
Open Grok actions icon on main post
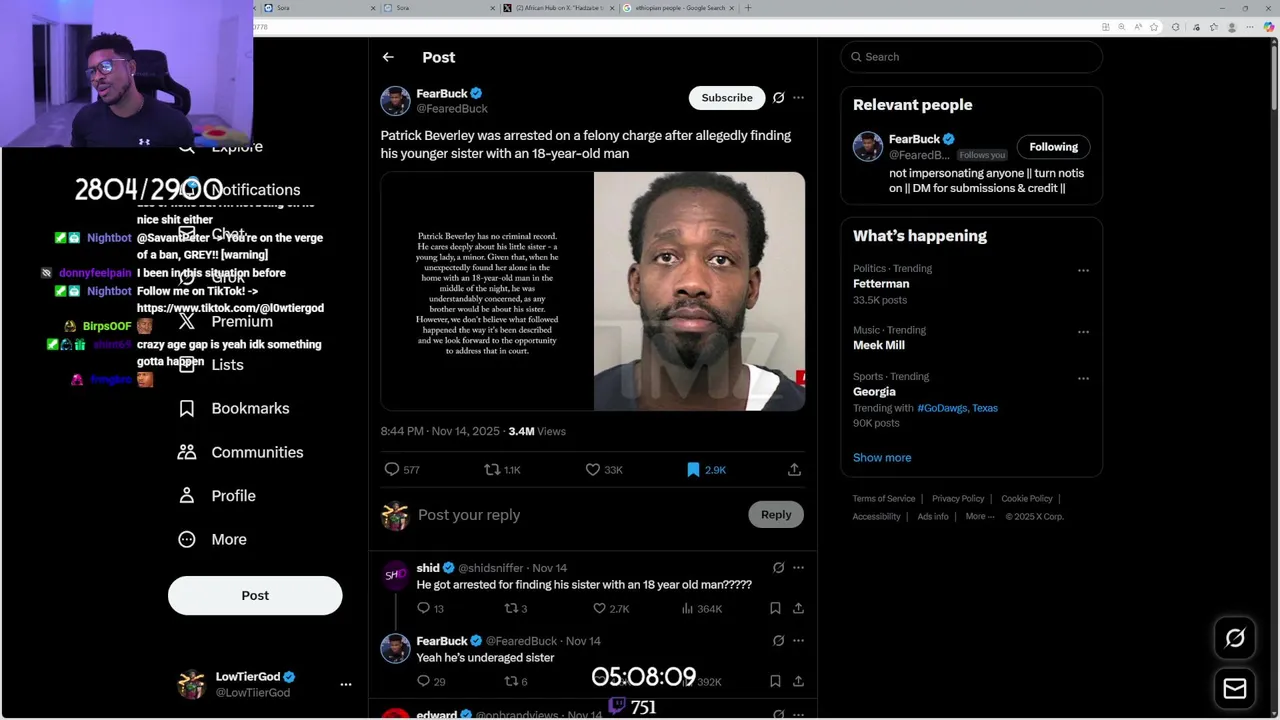point(778,98)
